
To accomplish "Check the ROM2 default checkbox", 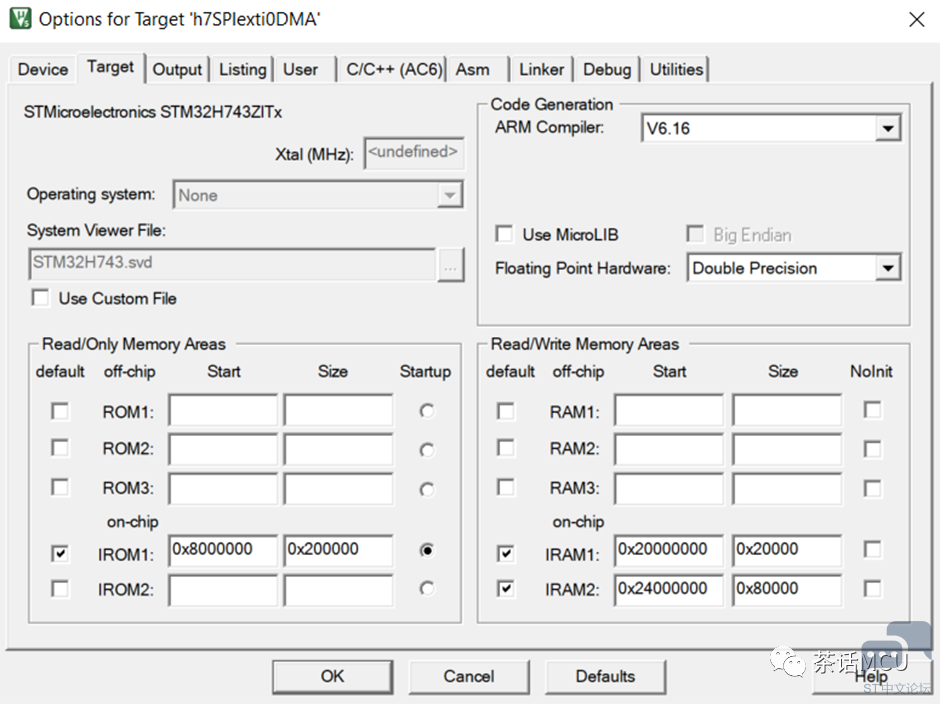I will tap(60, 448).
